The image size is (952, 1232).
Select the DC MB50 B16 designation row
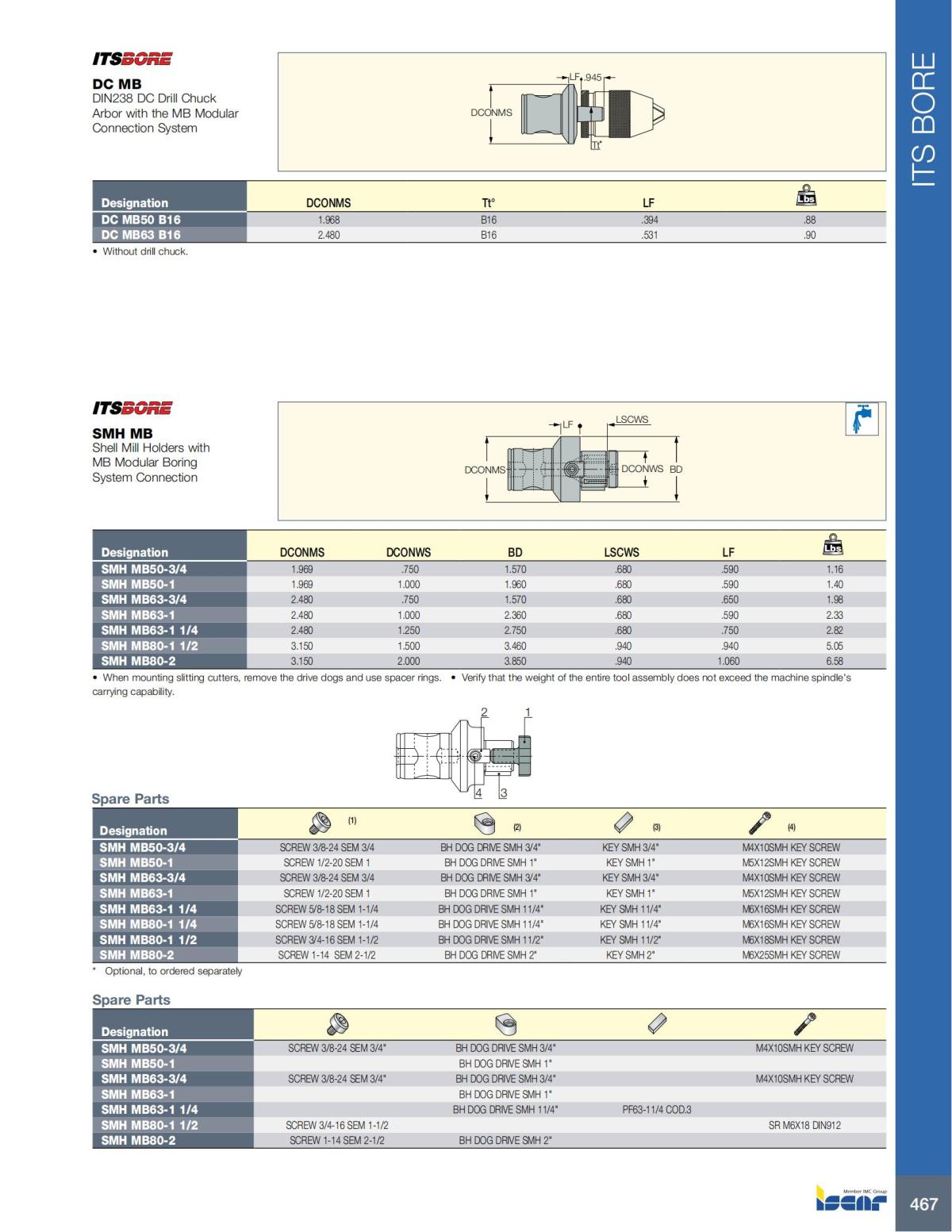489,220
